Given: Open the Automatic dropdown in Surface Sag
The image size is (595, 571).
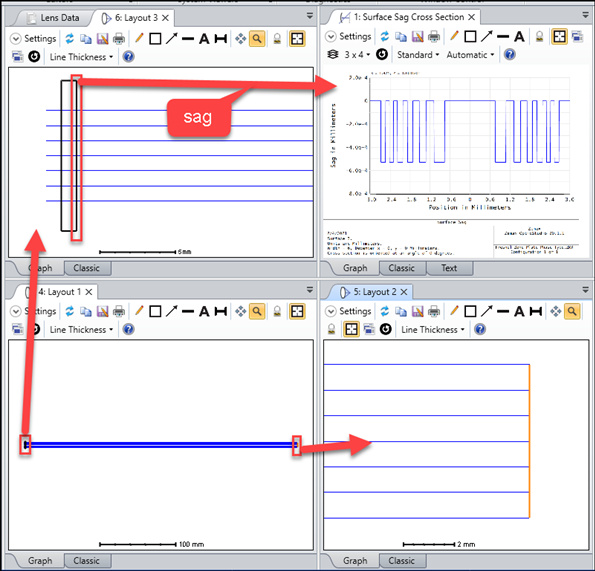Looking at the screenshot, I should click(x=470, y=55).
